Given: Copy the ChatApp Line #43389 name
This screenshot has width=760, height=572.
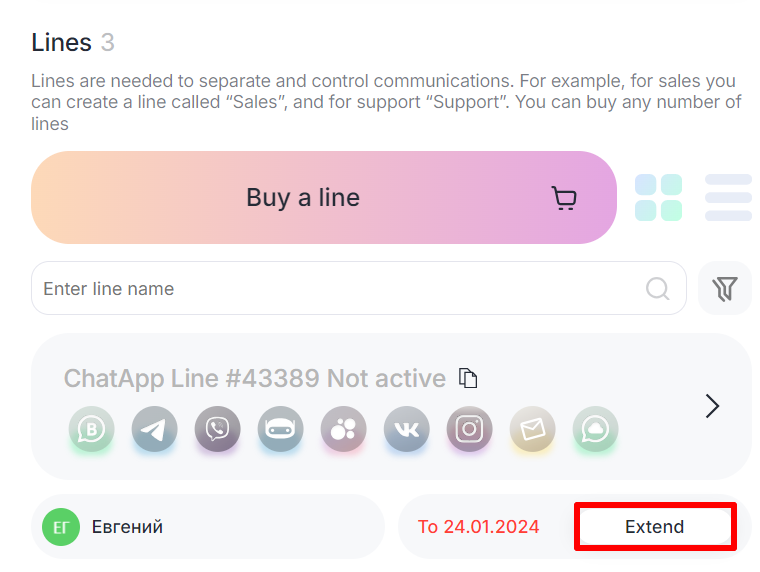Looking at the screenshot, I should pos(468,378).
